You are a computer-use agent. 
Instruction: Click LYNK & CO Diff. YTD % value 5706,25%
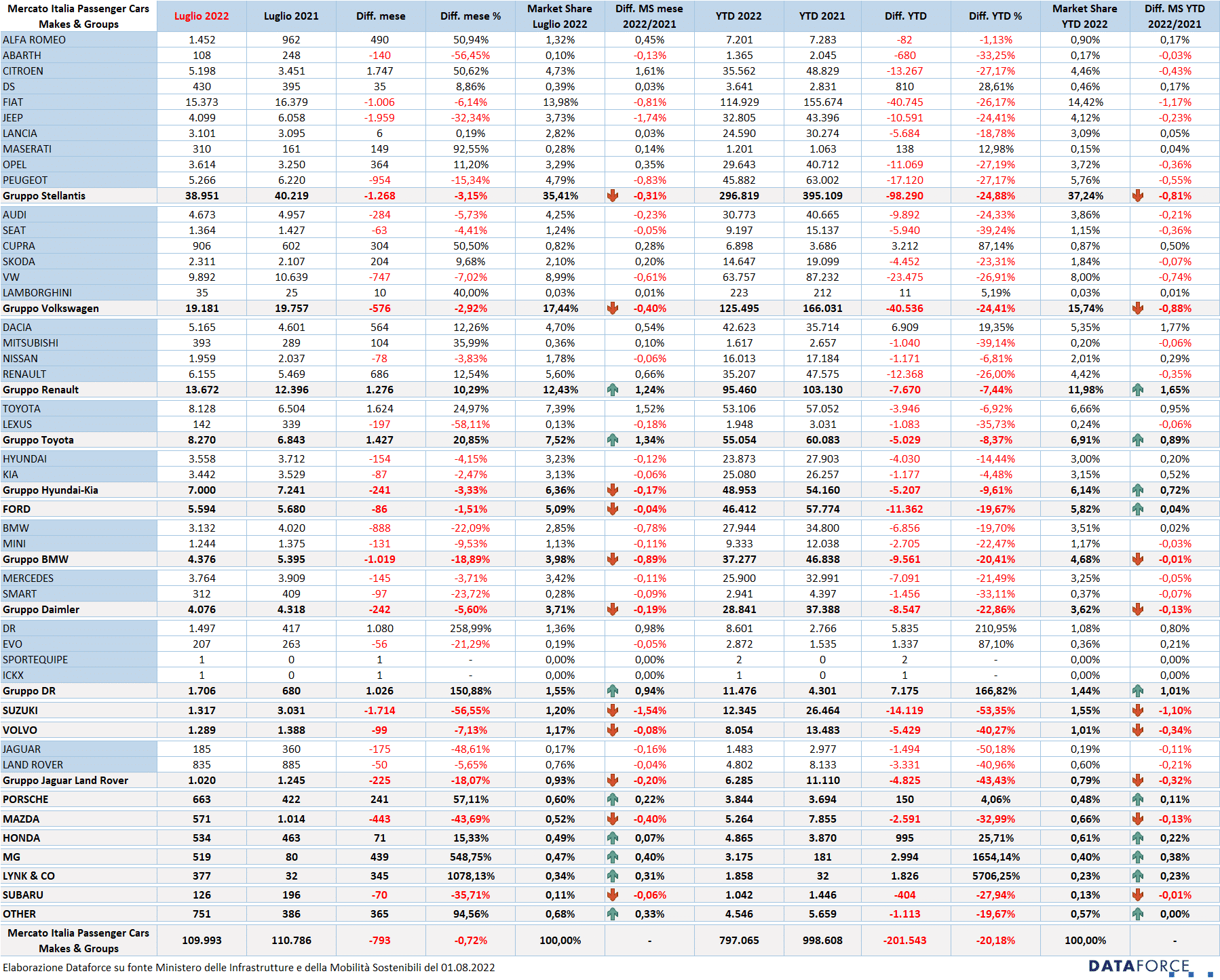pos(995,876)
